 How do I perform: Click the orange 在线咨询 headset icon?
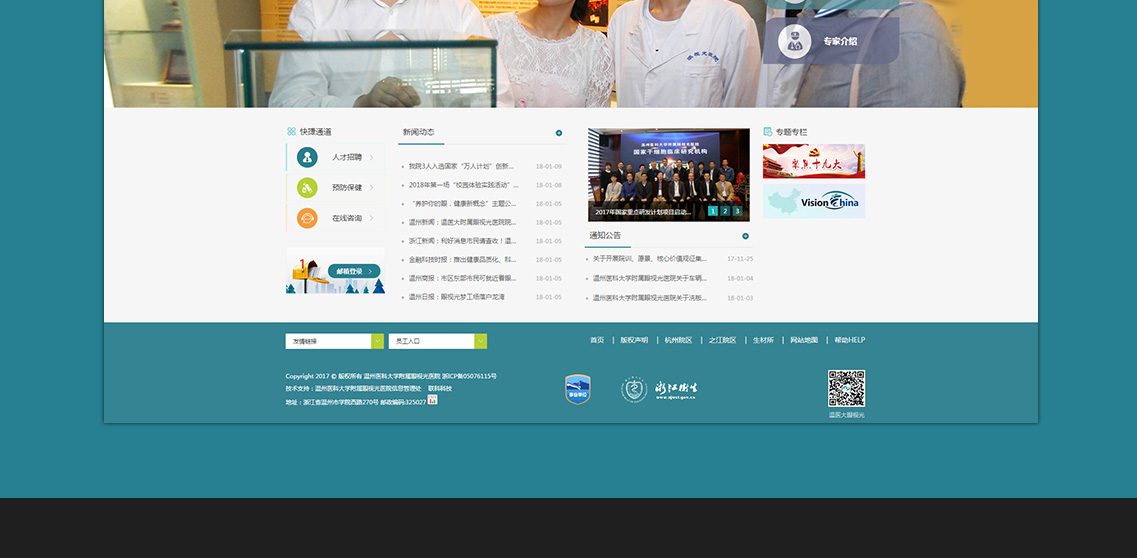click(307, 218)
